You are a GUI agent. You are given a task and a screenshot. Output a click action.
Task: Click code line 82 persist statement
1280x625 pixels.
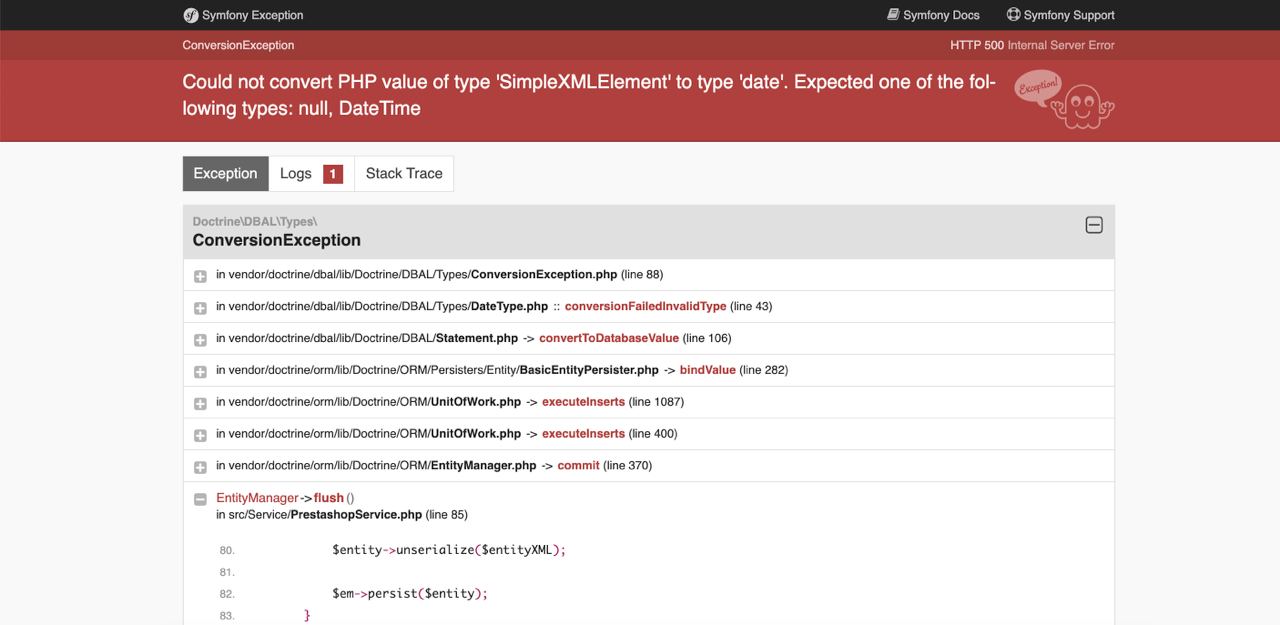(x=410, y=594)
